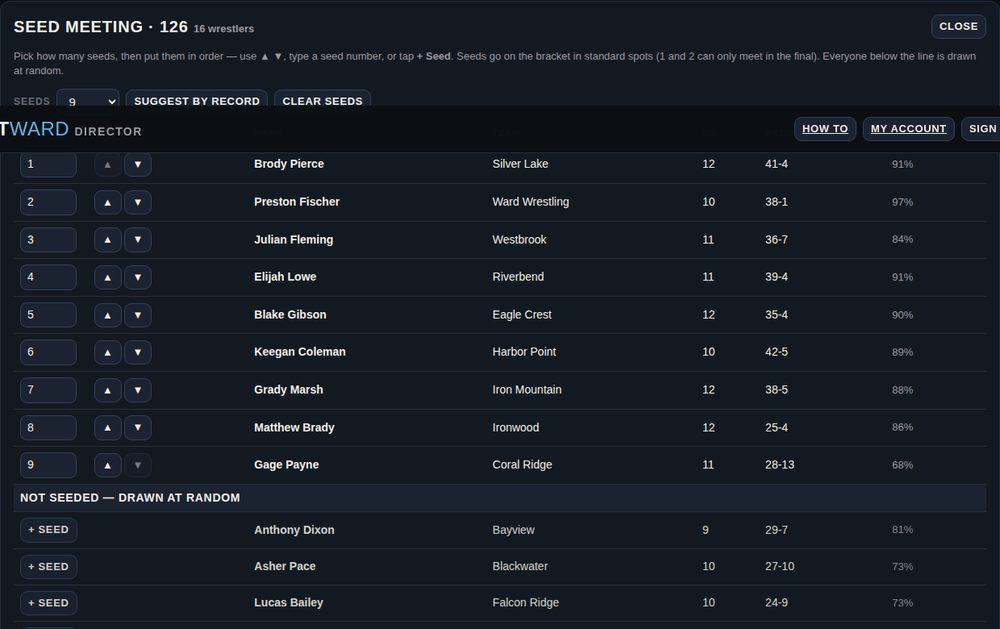Move Julian Fleming up one seed

click(108, 240)
